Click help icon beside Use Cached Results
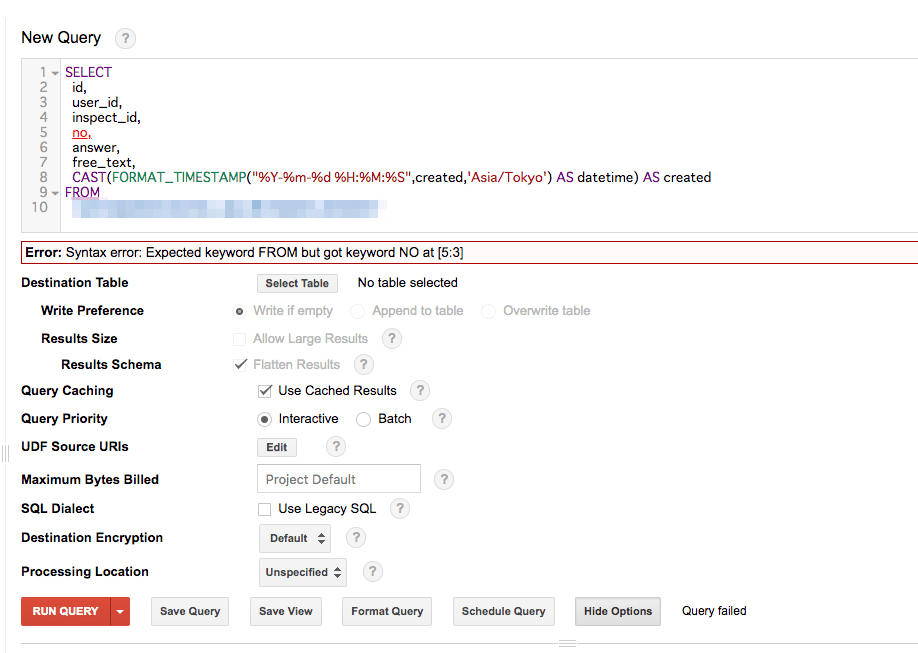Screen dimensions: 918x653 pyautogui.click(x=421, y=391)
